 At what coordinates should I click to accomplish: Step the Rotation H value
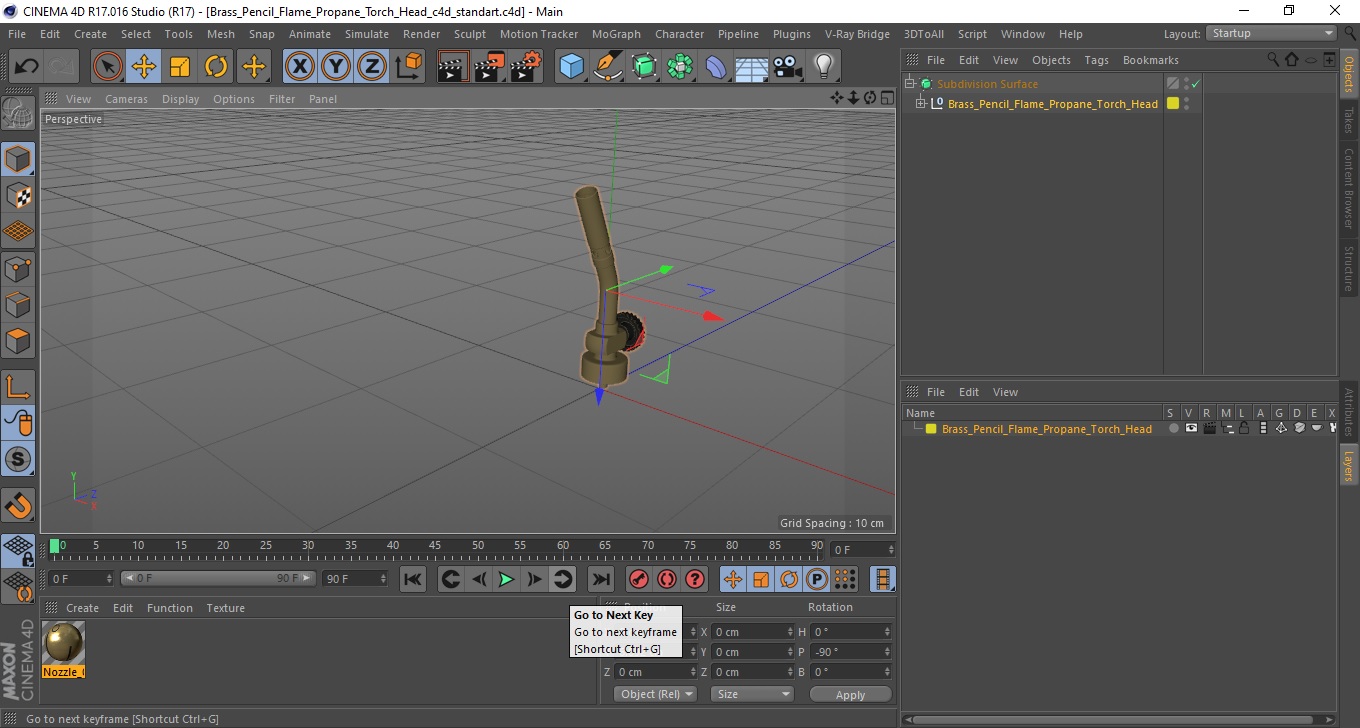pos(887,632)
